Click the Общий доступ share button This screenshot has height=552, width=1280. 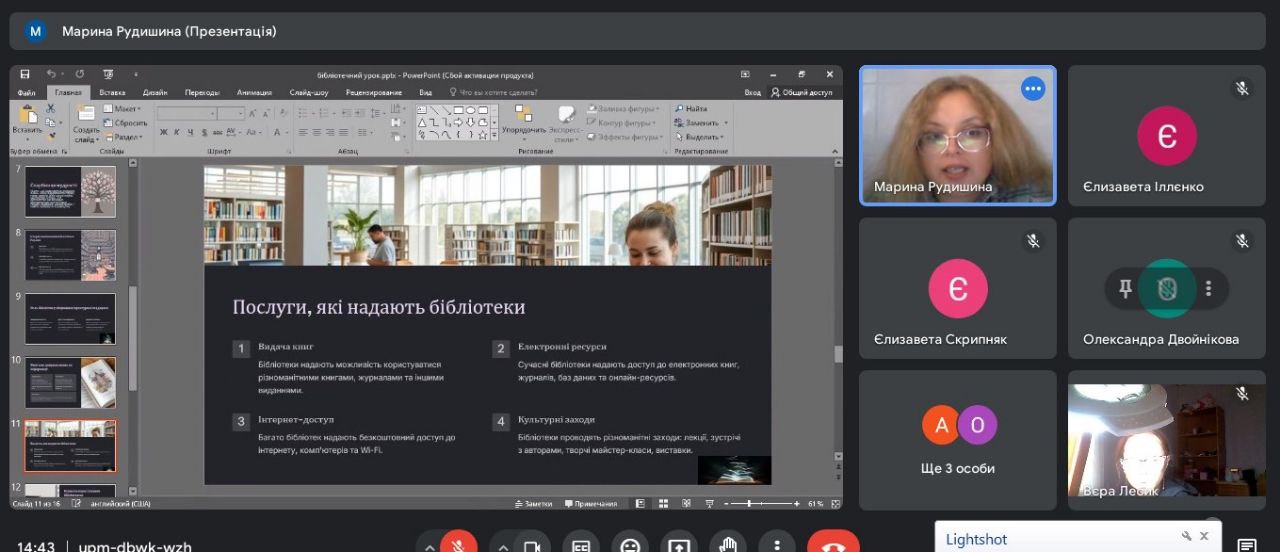tap(801, 92)
